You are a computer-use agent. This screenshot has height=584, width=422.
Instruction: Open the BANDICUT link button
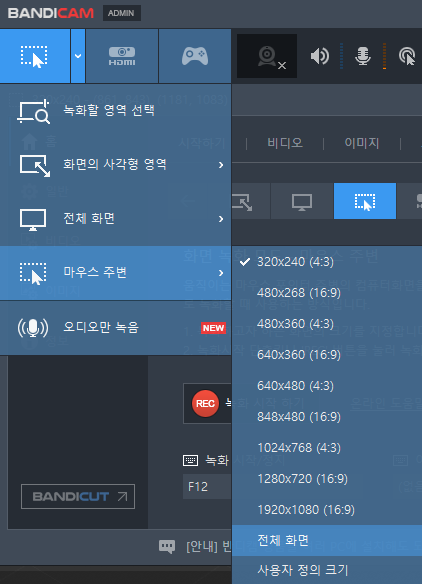(x=78, y=496)
